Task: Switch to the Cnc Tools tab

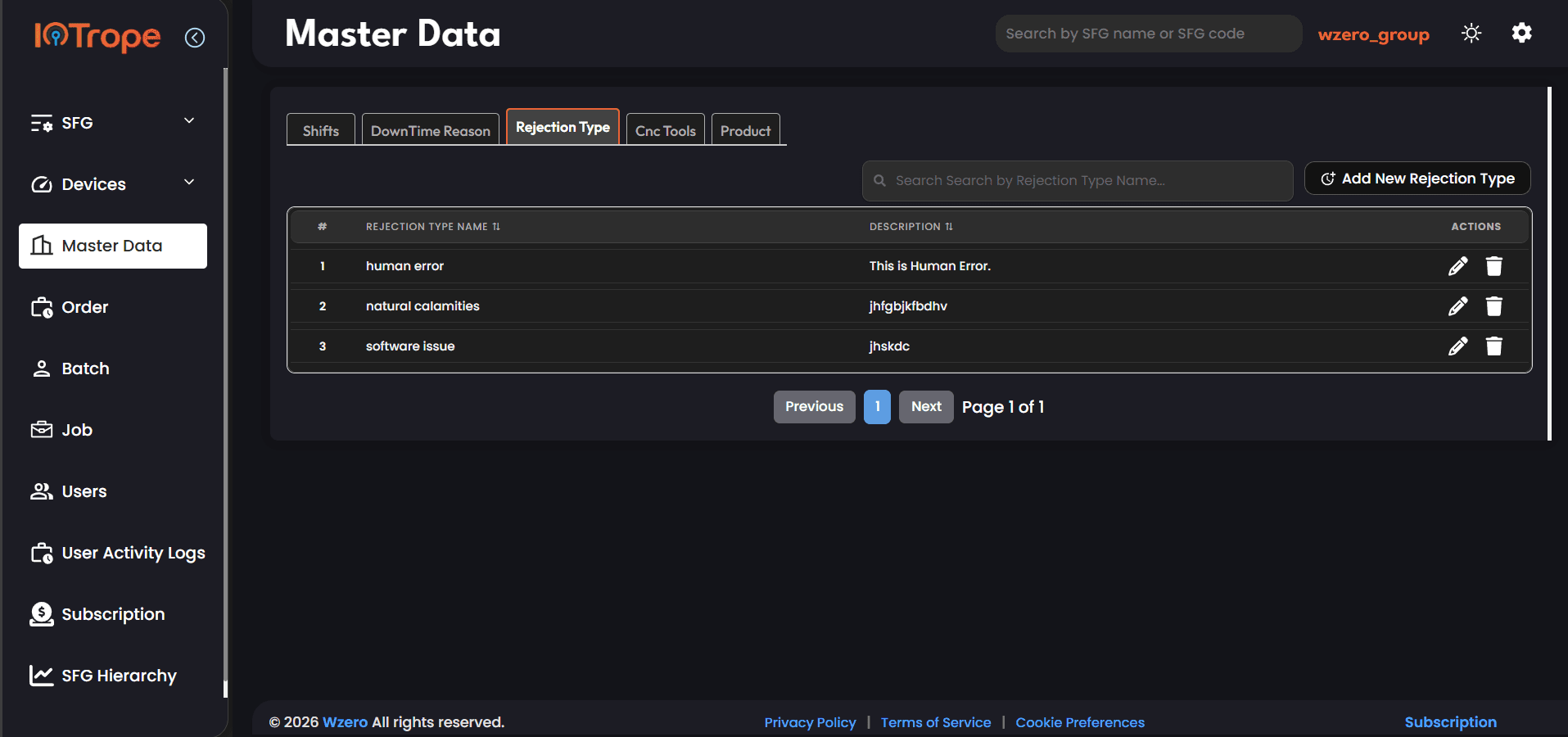Action: click(666, 130)
